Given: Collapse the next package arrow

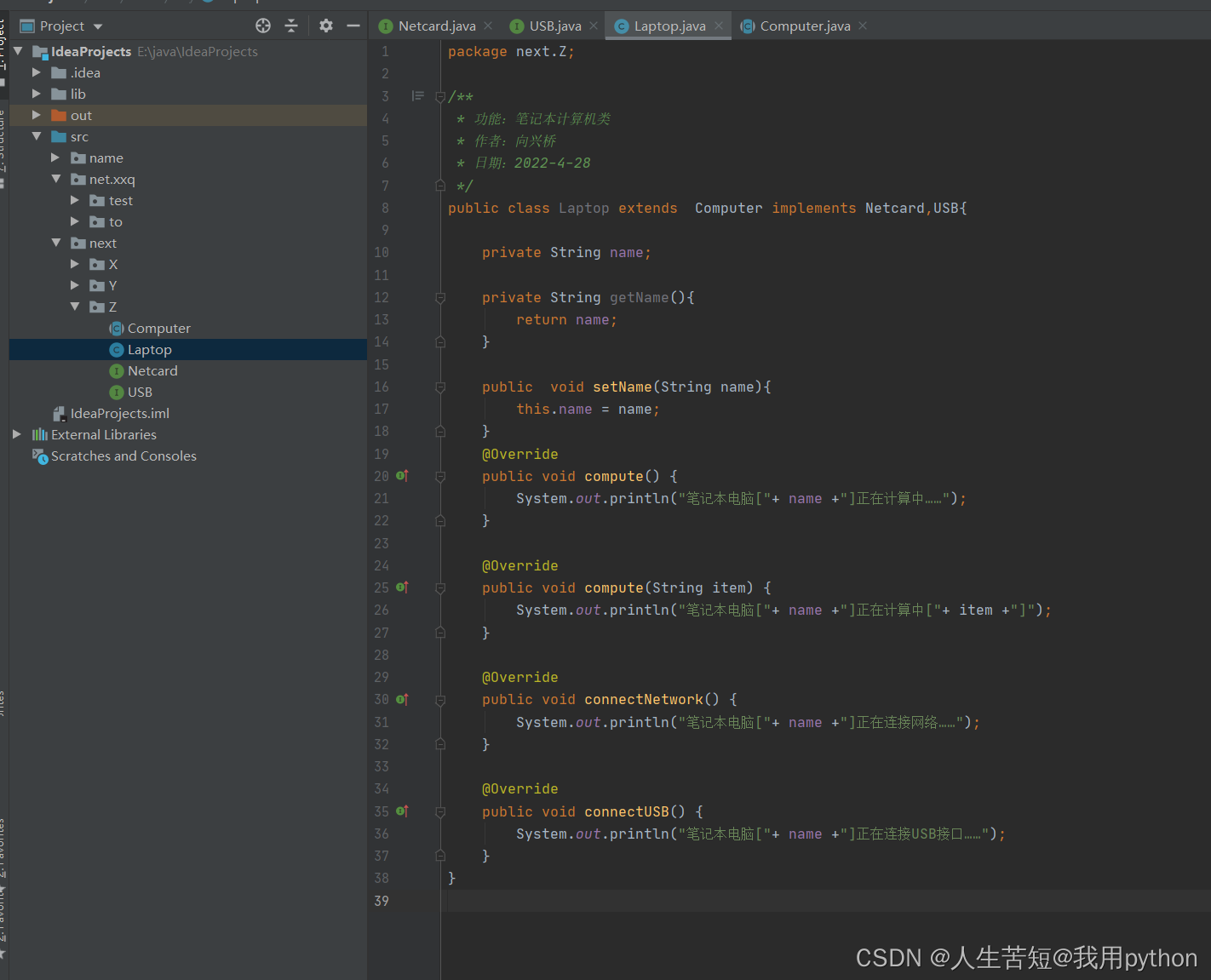Looking at the screenshot, I should [56, 243].
